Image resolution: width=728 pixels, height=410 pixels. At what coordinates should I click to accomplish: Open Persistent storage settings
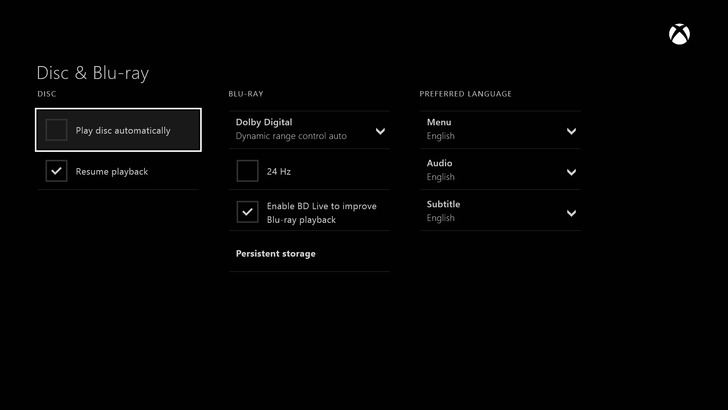[276, 254]
